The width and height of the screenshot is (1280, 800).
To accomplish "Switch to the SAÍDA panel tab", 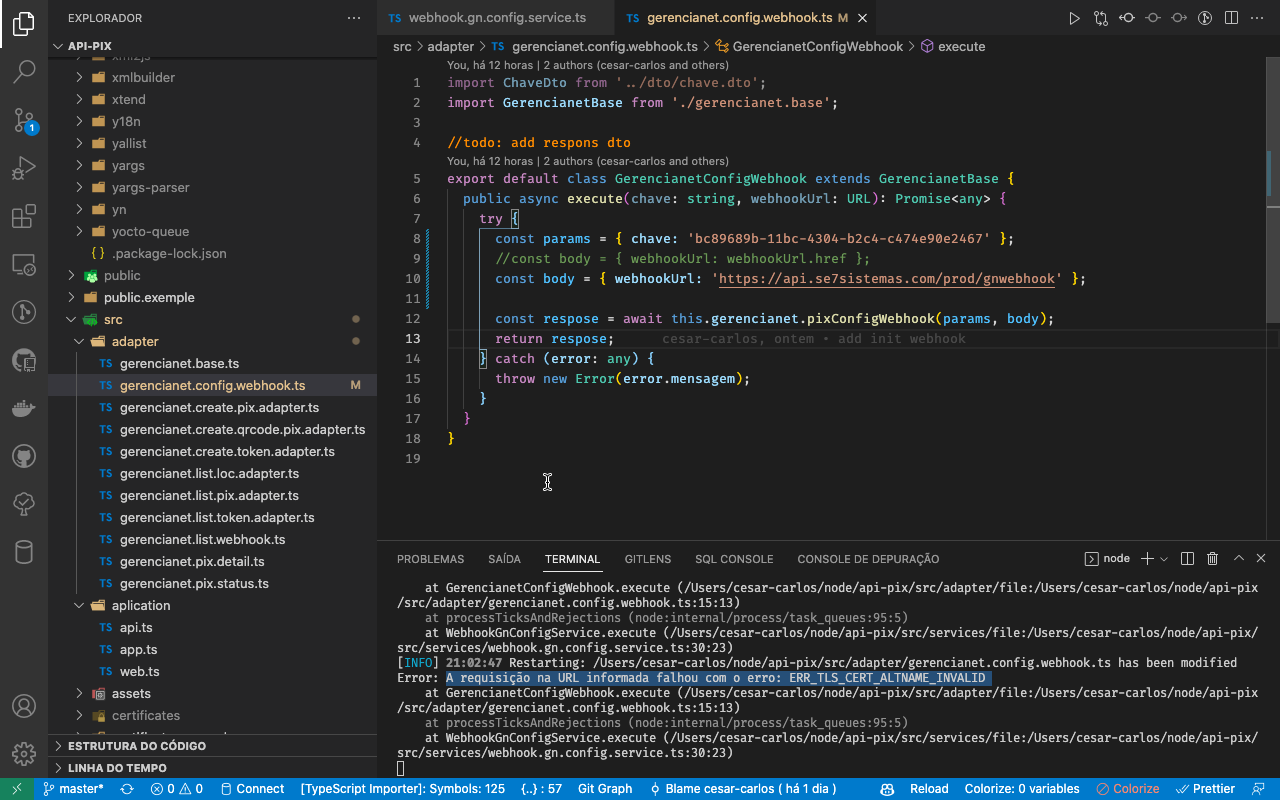I will coord(505,559).
